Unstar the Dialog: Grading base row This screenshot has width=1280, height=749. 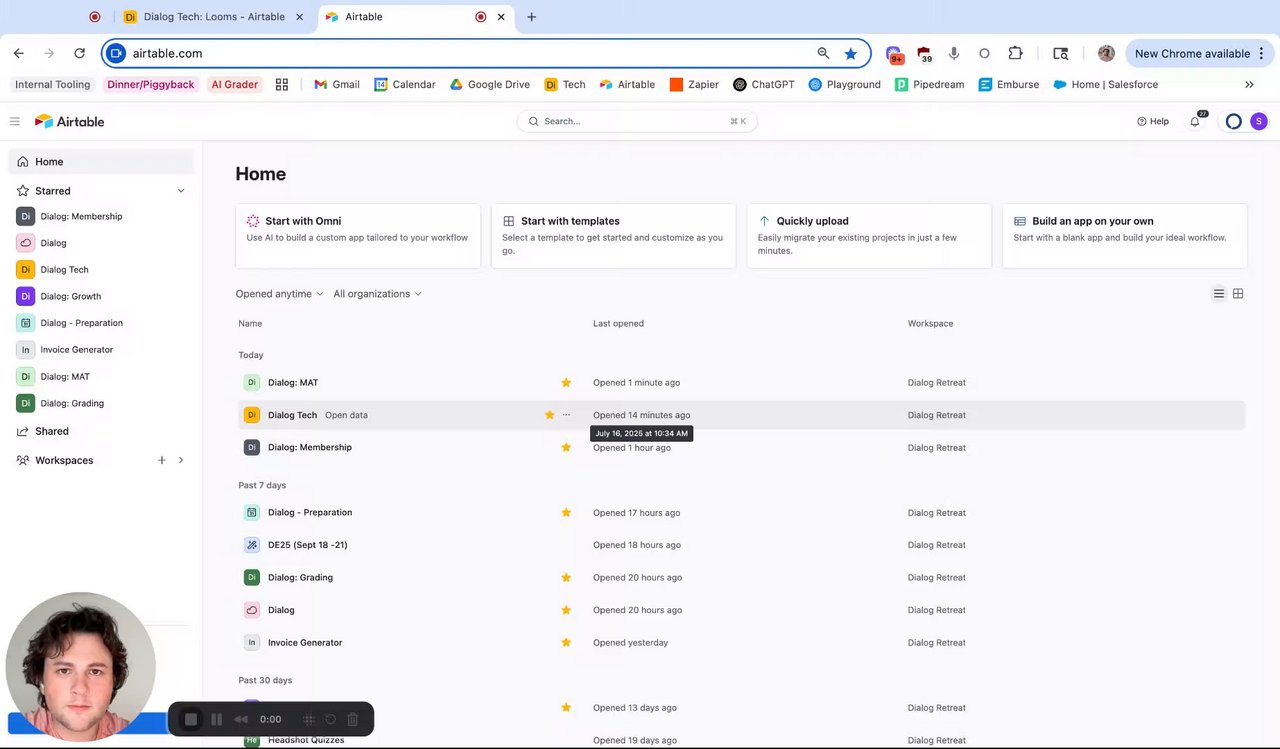tap(566, 577)
